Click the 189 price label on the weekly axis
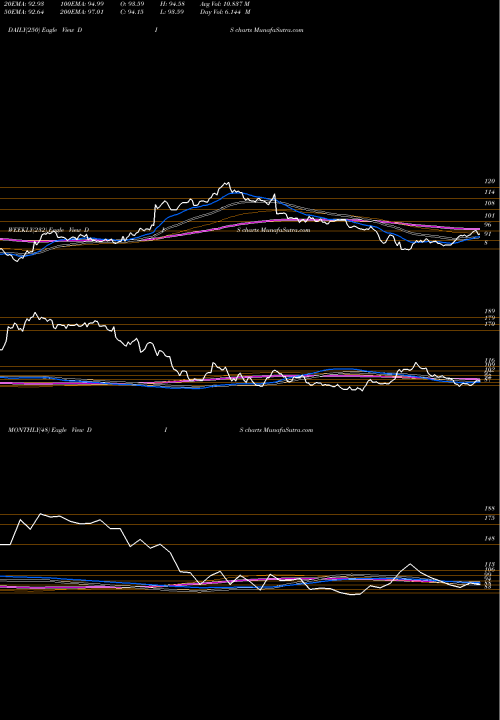The height and width of the screenshot is (720, 500). tap(490, 311)
